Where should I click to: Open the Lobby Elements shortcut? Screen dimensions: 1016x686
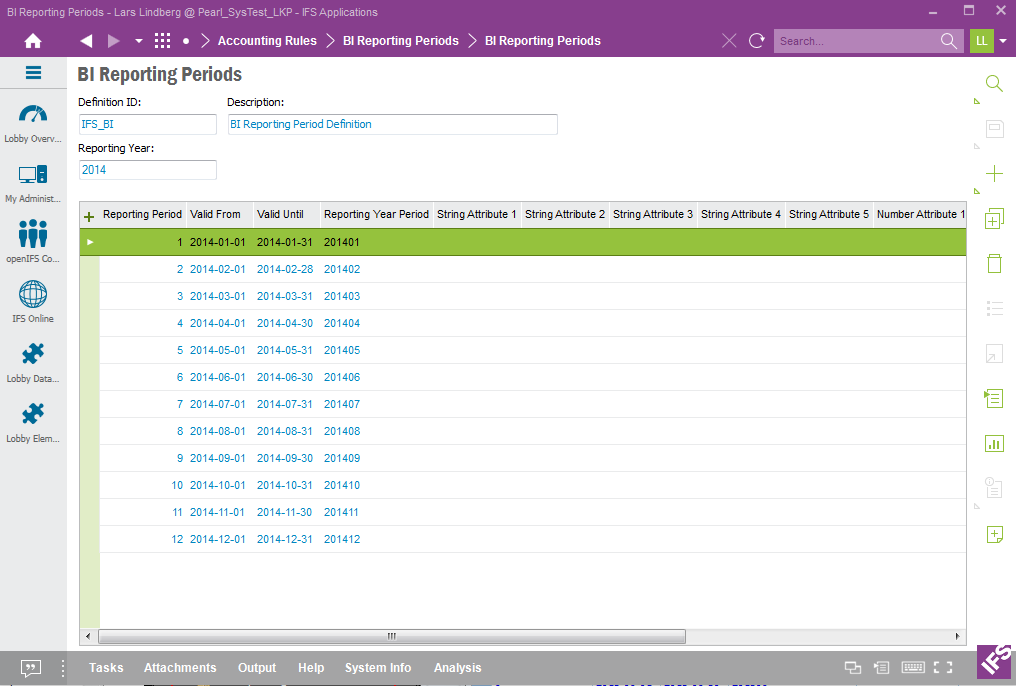pyautogui.click(x=33, y=423)
